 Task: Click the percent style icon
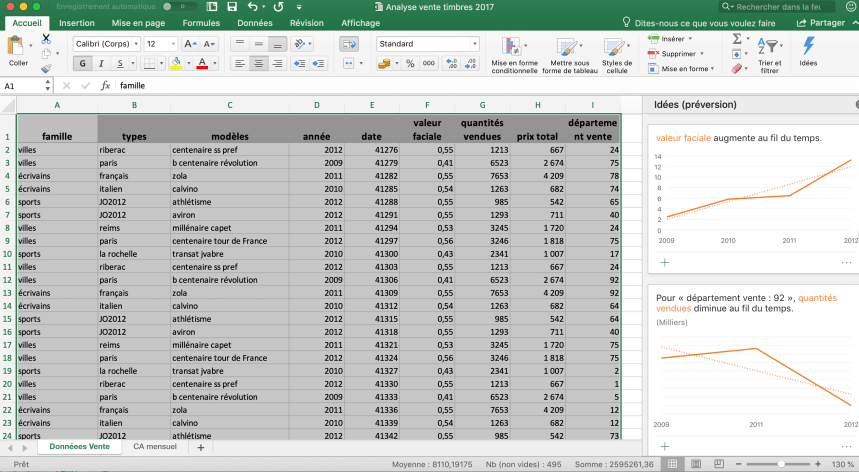point(410,63)
